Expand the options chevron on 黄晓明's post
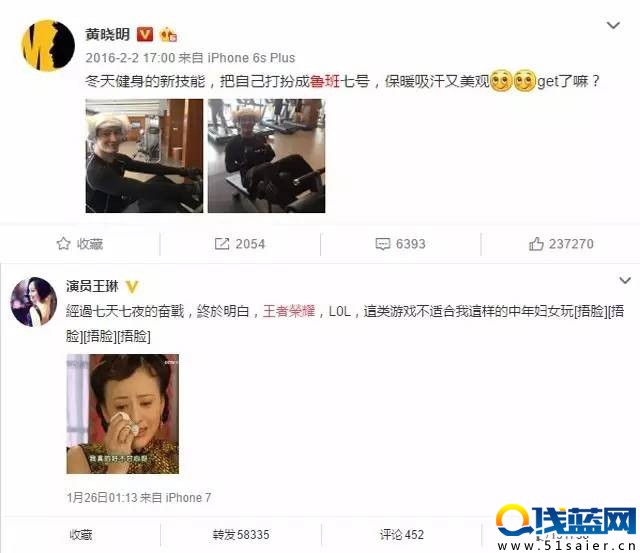640x553 pixels. (613, 25)
